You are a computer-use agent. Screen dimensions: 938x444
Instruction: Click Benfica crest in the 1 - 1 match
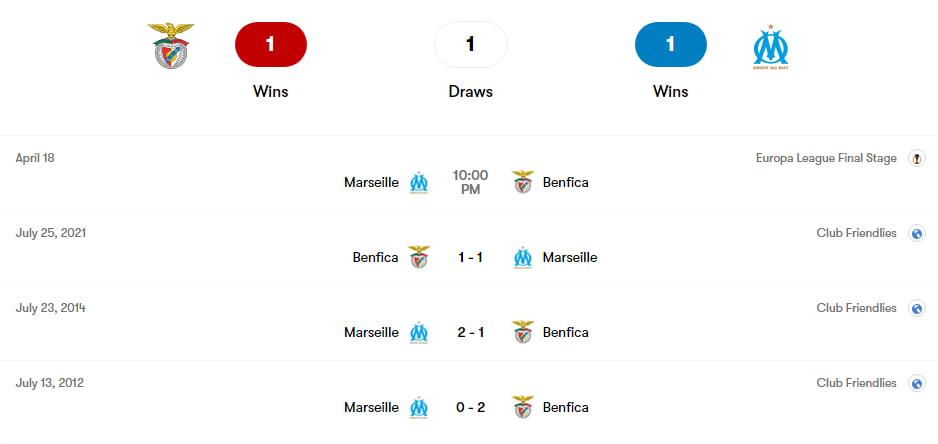pyautogui.click(x=419, y=257)
